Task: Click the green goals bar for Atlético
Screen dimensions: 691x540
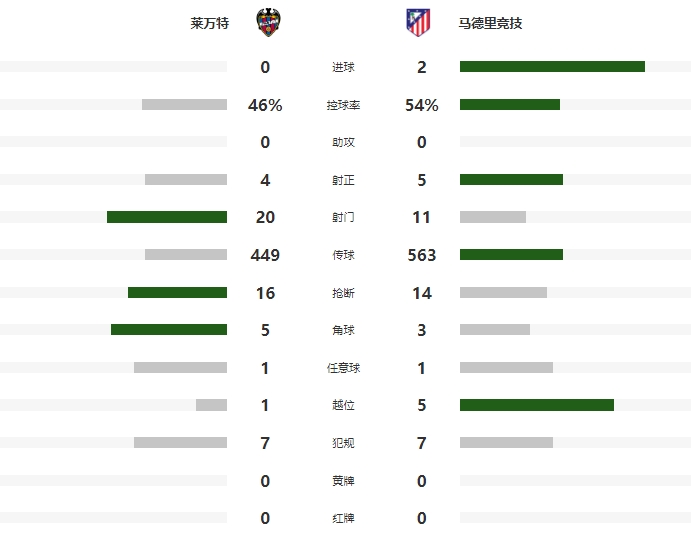Action: [x=552, y=67]
